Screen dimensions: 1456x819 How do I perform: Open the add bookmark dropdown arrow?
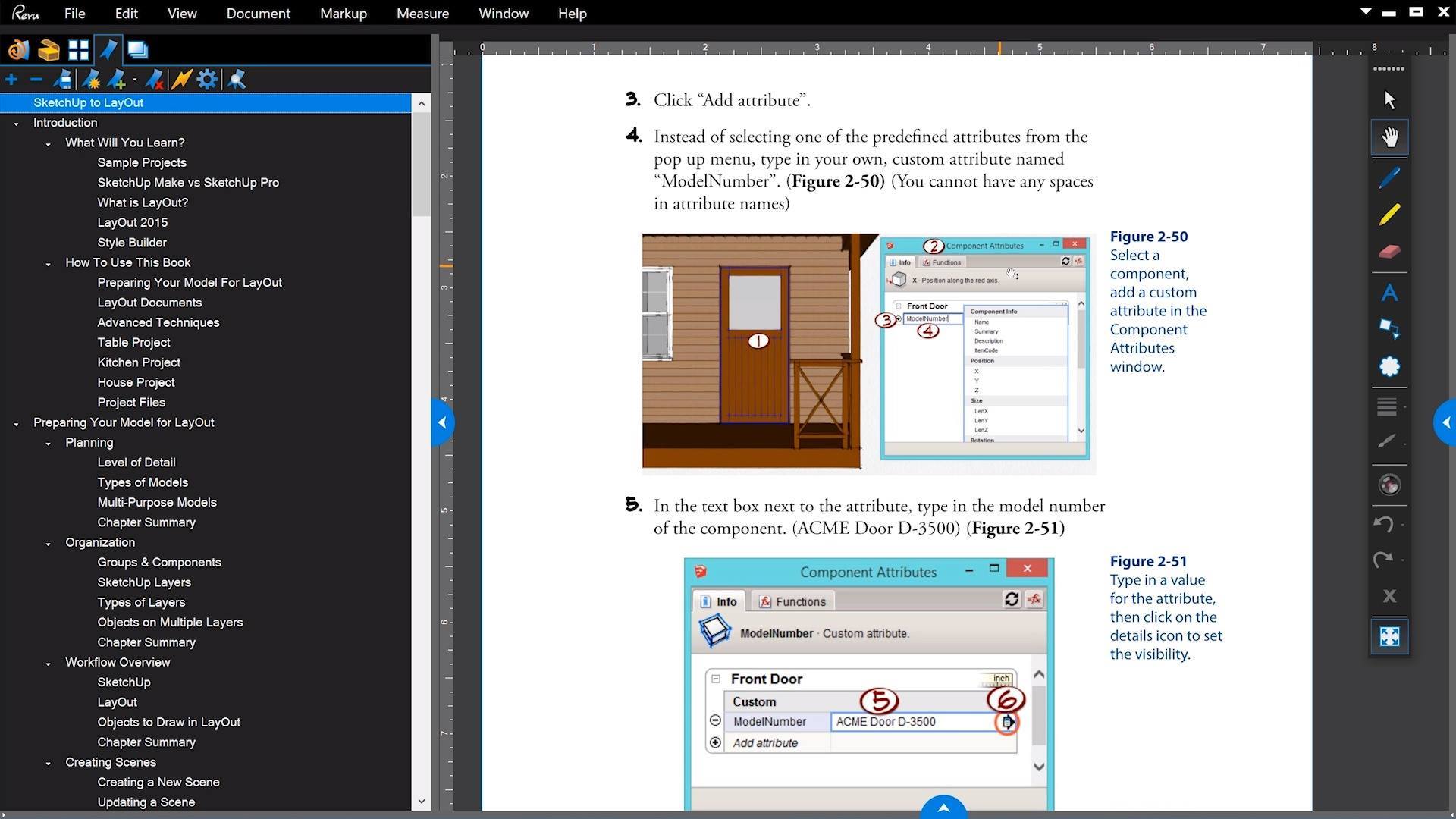(135, 80)
